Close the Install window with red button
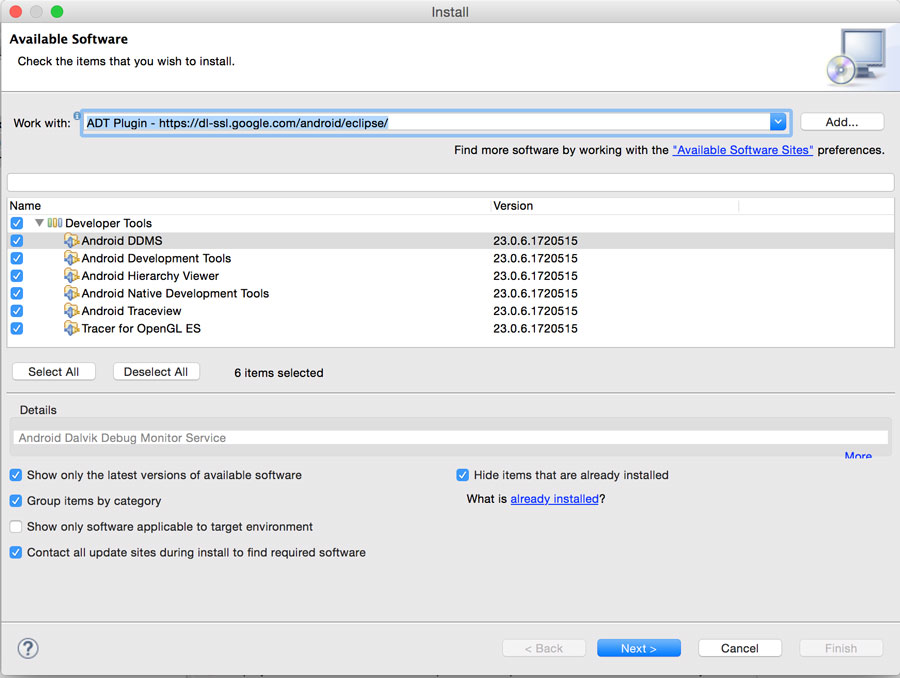900x678 pixels. 15,11
